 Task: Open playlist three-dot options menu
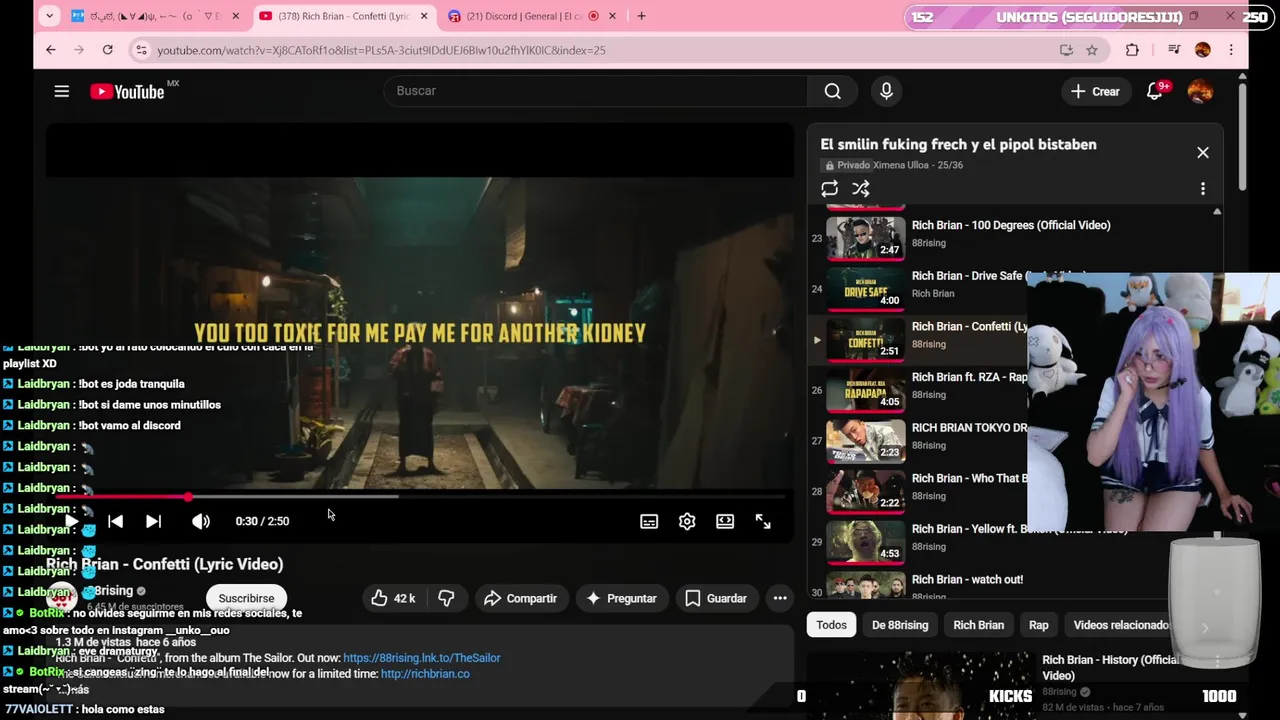(1202, 189)
